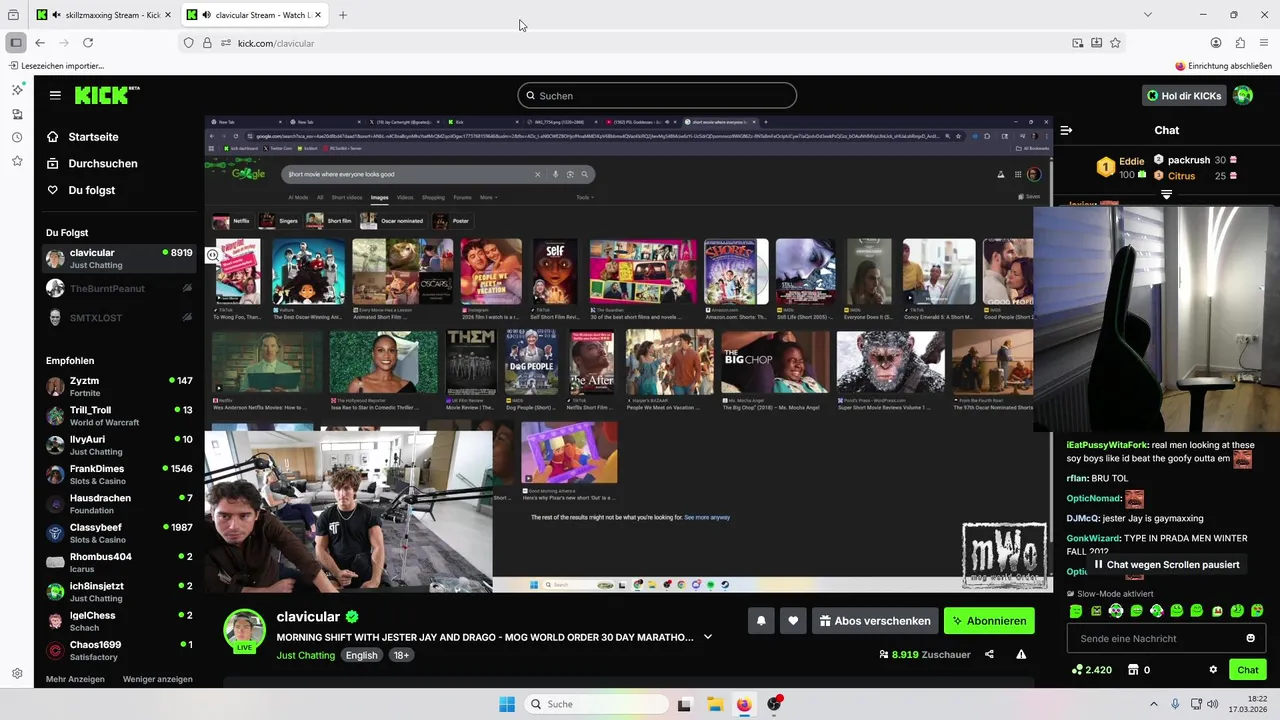
Task: Click the bell notification button for clavicular
Action: 761,621
